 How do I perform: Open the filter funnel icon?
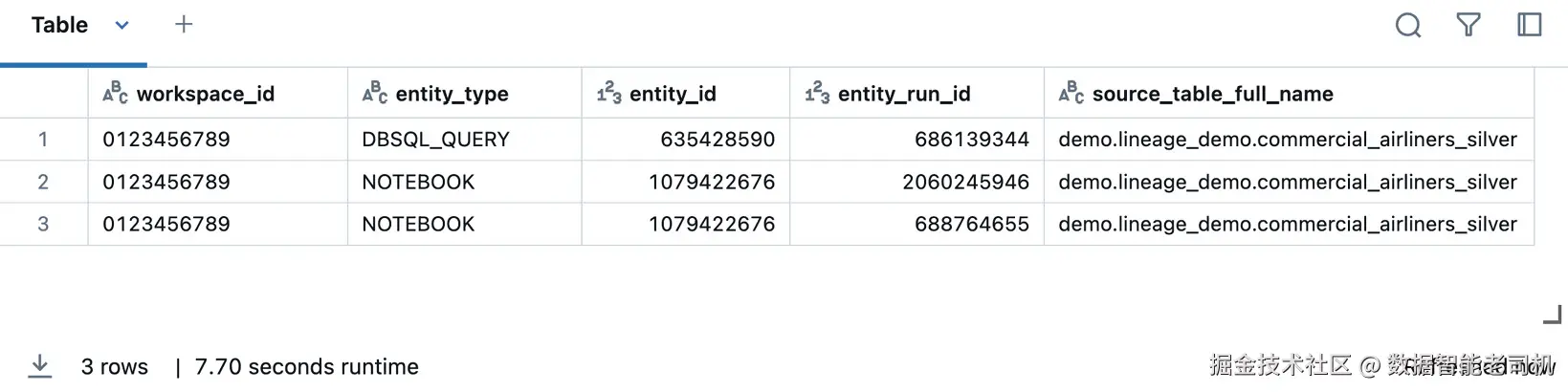coord(1469,25)
